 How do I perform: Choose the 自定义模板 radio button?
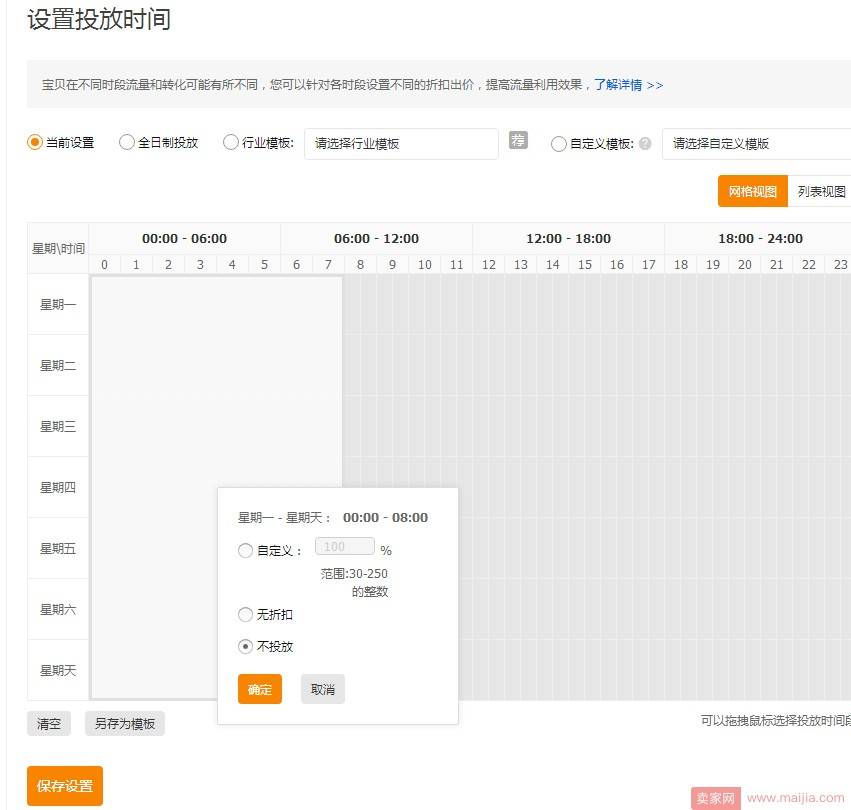(x=558, y=144)
